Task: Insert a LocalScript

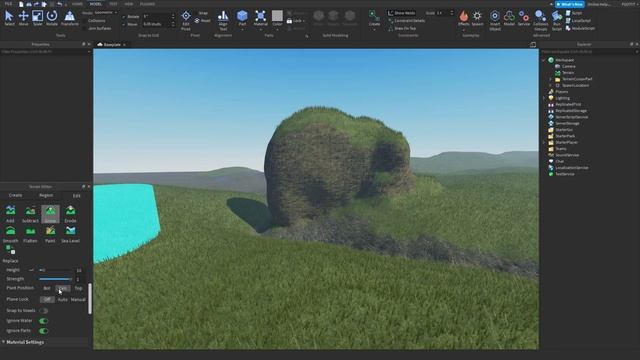Action: click(x=578, y=21)
